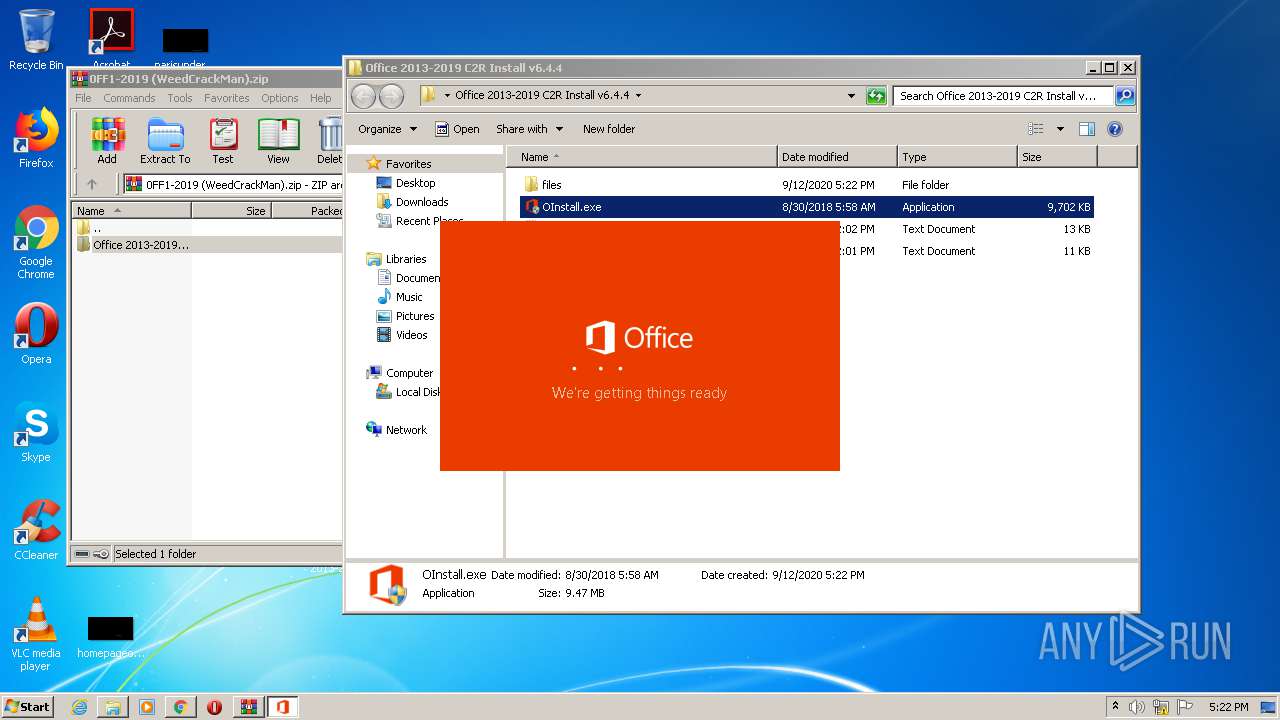Click the clock showing 5:22 PM

1228,707
